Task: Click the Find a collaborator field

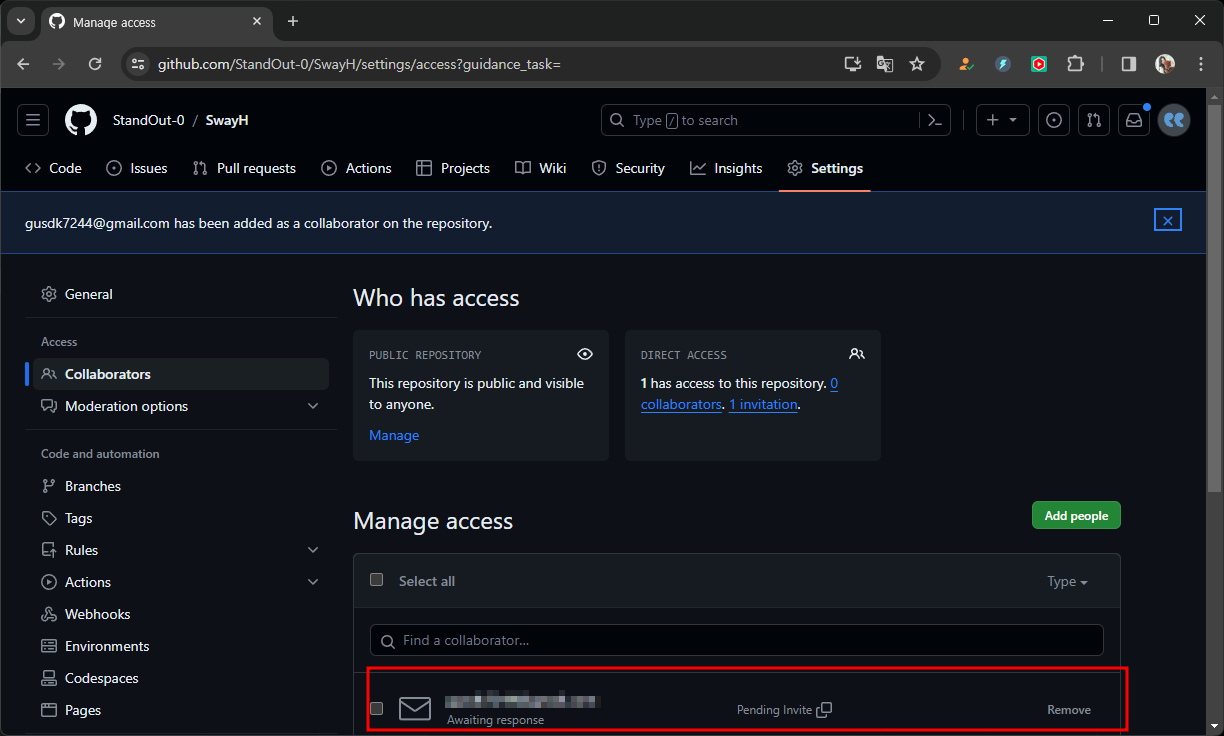Action: 737,640
